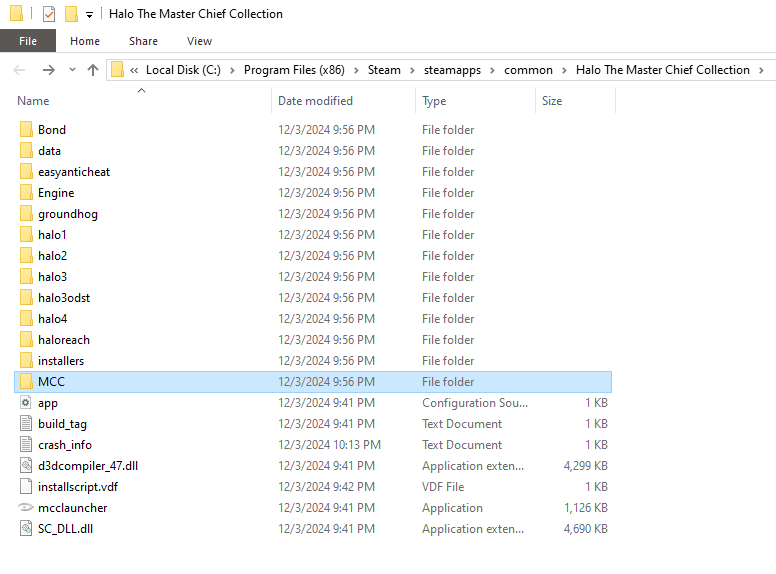Click steamapps breadcrumb in address bar
Viewport: 776px width, 574px height.
(452, 70)
